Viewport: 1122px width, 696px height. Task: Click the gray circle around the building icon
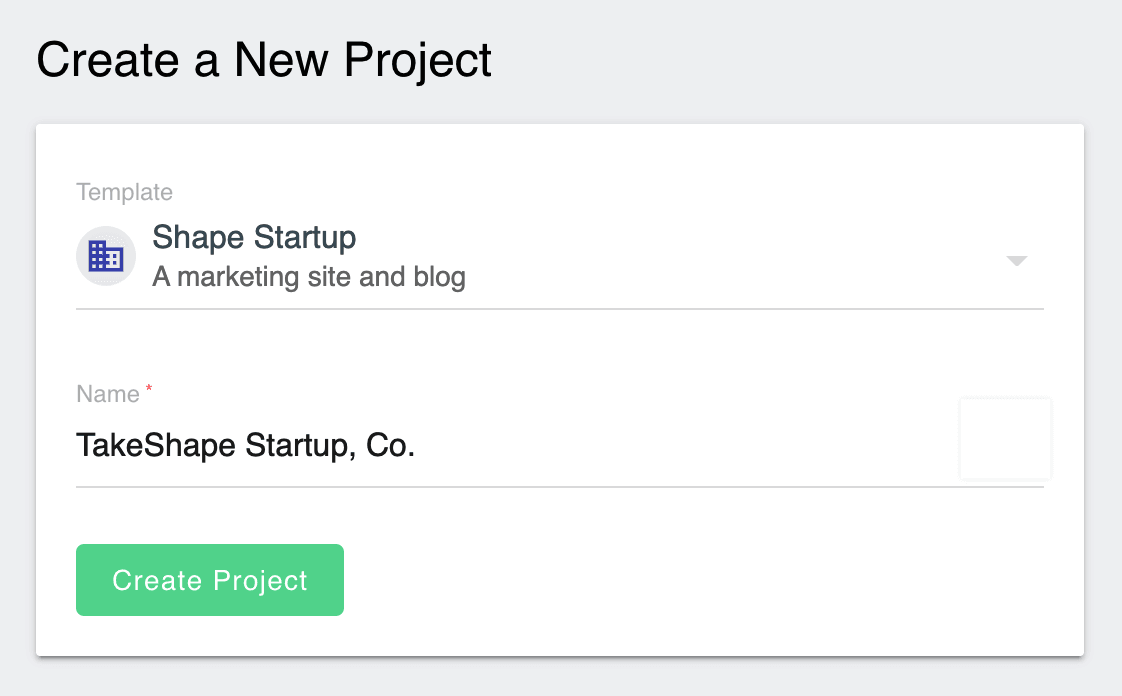pos(106,256)
